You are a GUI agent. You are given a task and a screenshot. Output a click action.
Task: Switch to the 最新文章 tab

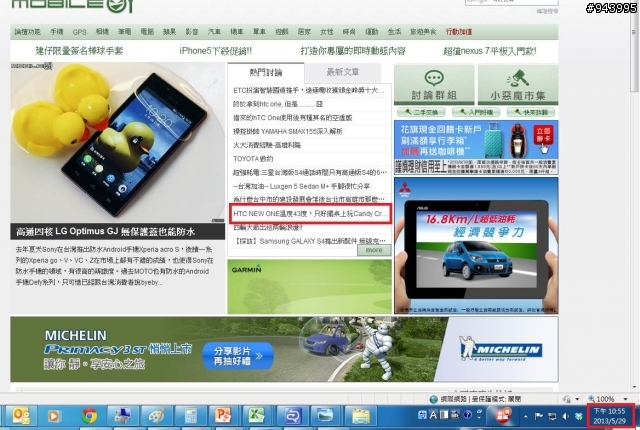(343, 72)
